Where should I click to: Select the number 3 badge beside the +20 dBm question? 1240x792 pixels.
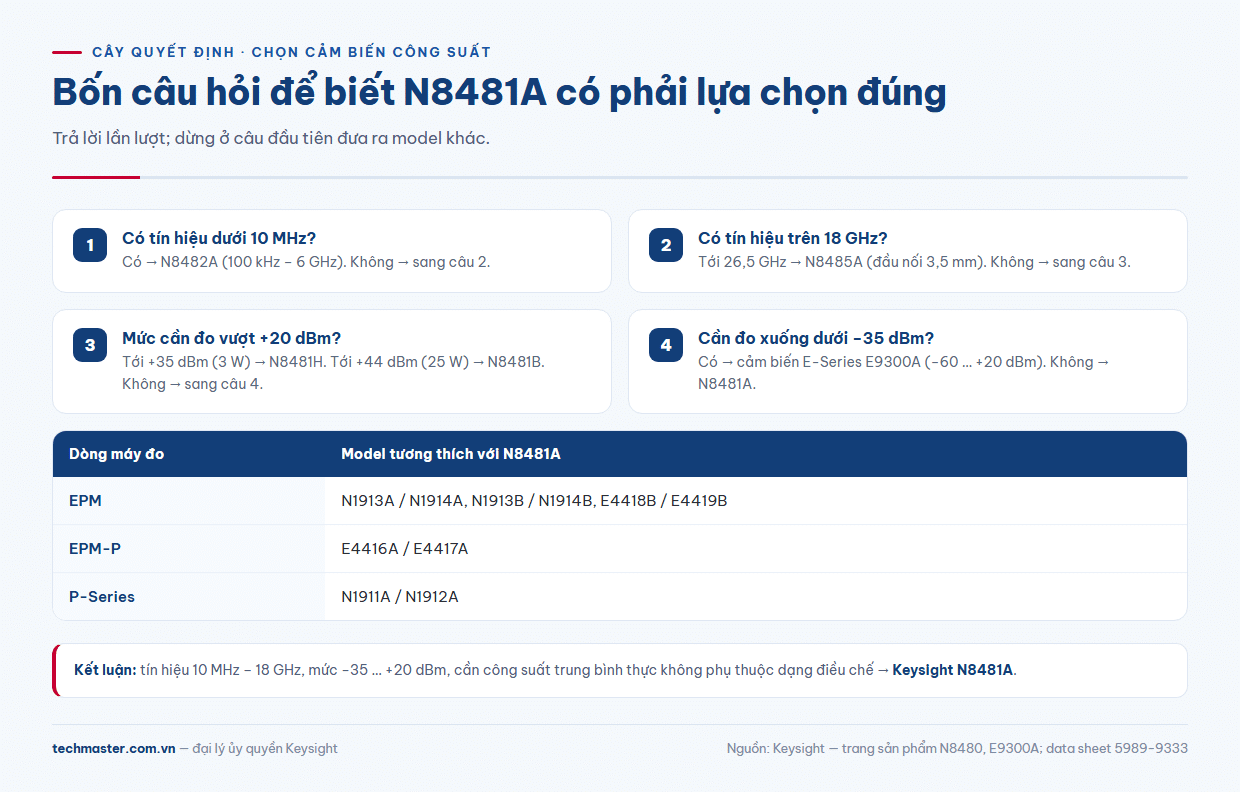point(90,345)
